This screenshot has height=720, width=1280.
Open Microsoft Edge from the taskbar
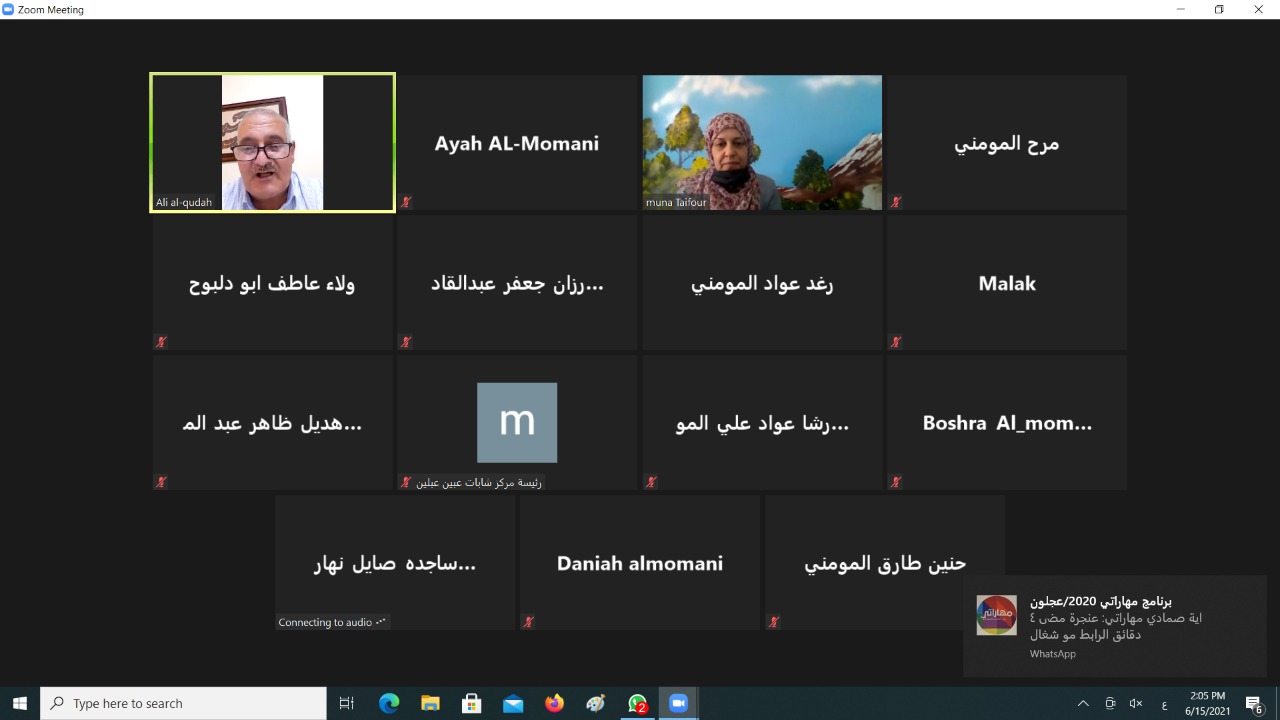(389, 704)
